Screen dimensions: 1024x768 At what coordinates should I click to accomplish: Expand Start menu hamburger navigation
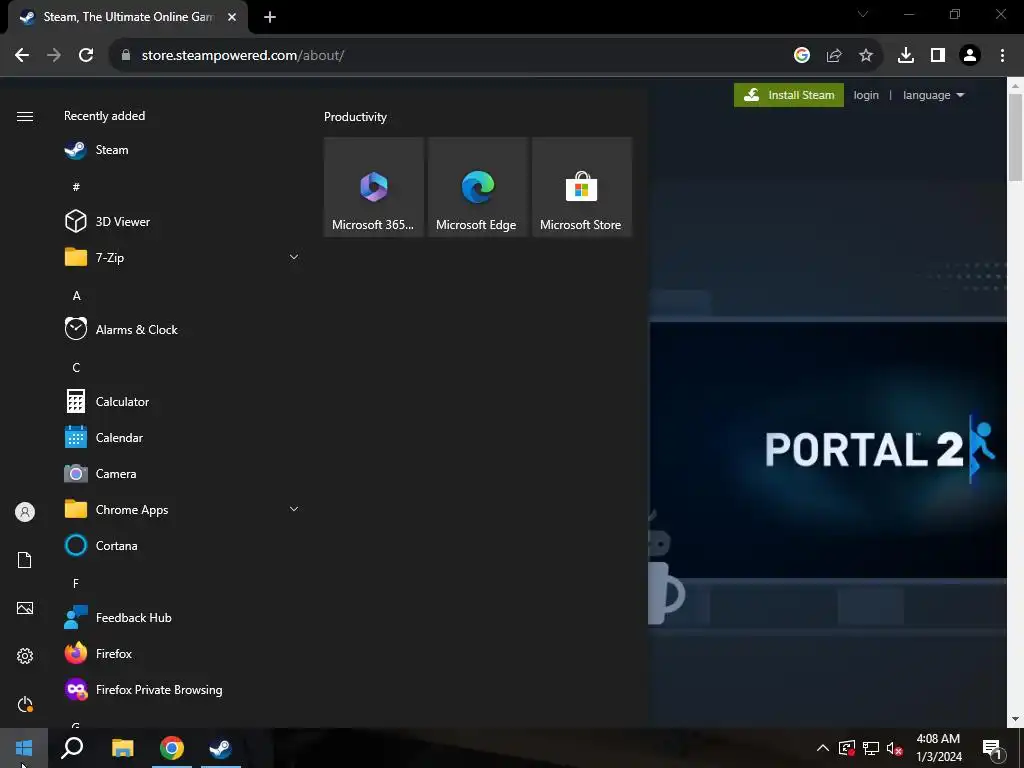click(x=25, y=116)
